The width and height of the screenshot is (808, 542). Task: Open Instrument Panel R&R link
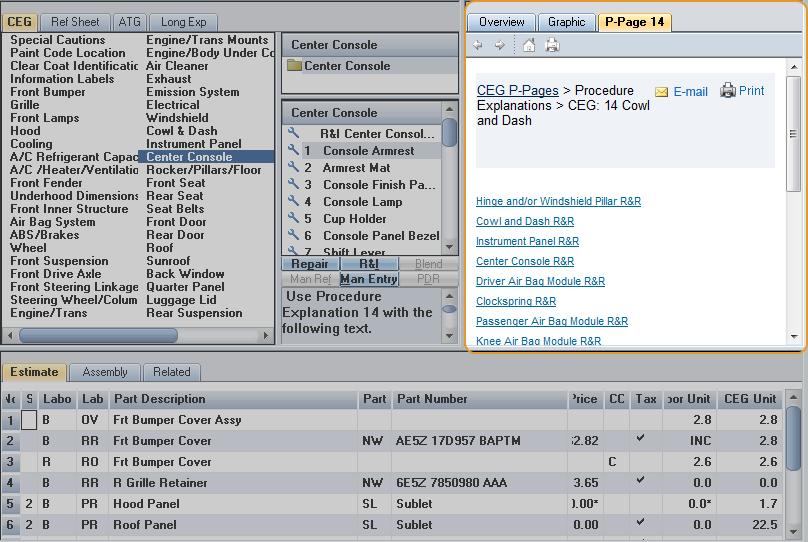point(527,241)
